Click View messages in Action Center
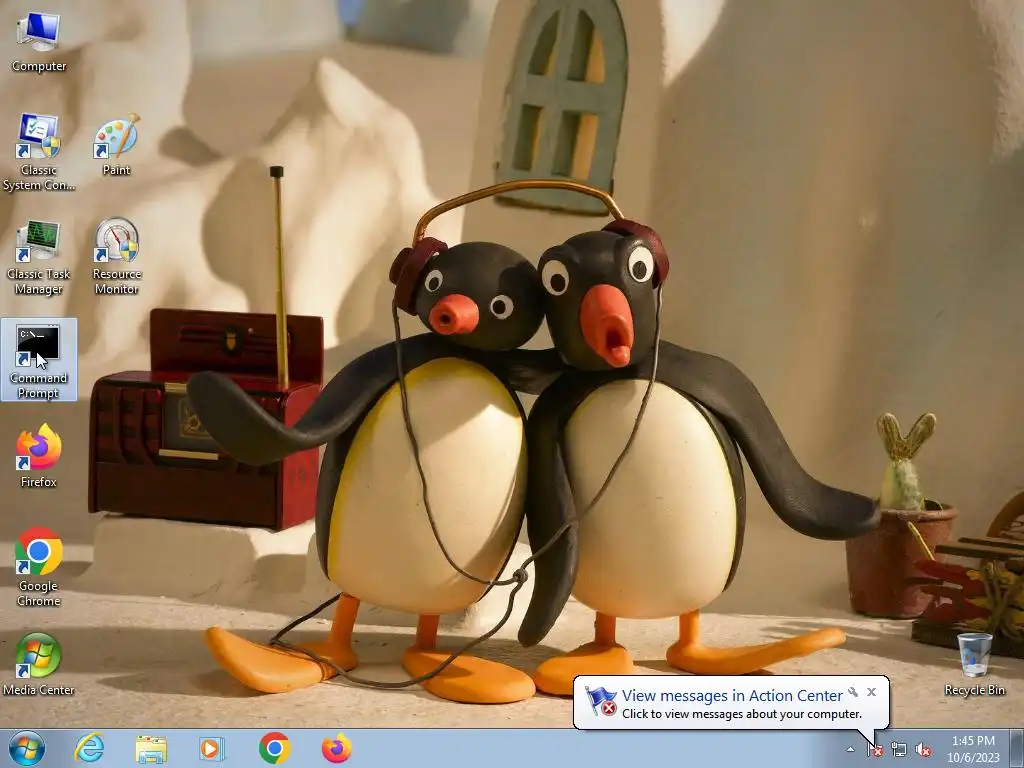1024x768 pixels. (x=732, y=696)
